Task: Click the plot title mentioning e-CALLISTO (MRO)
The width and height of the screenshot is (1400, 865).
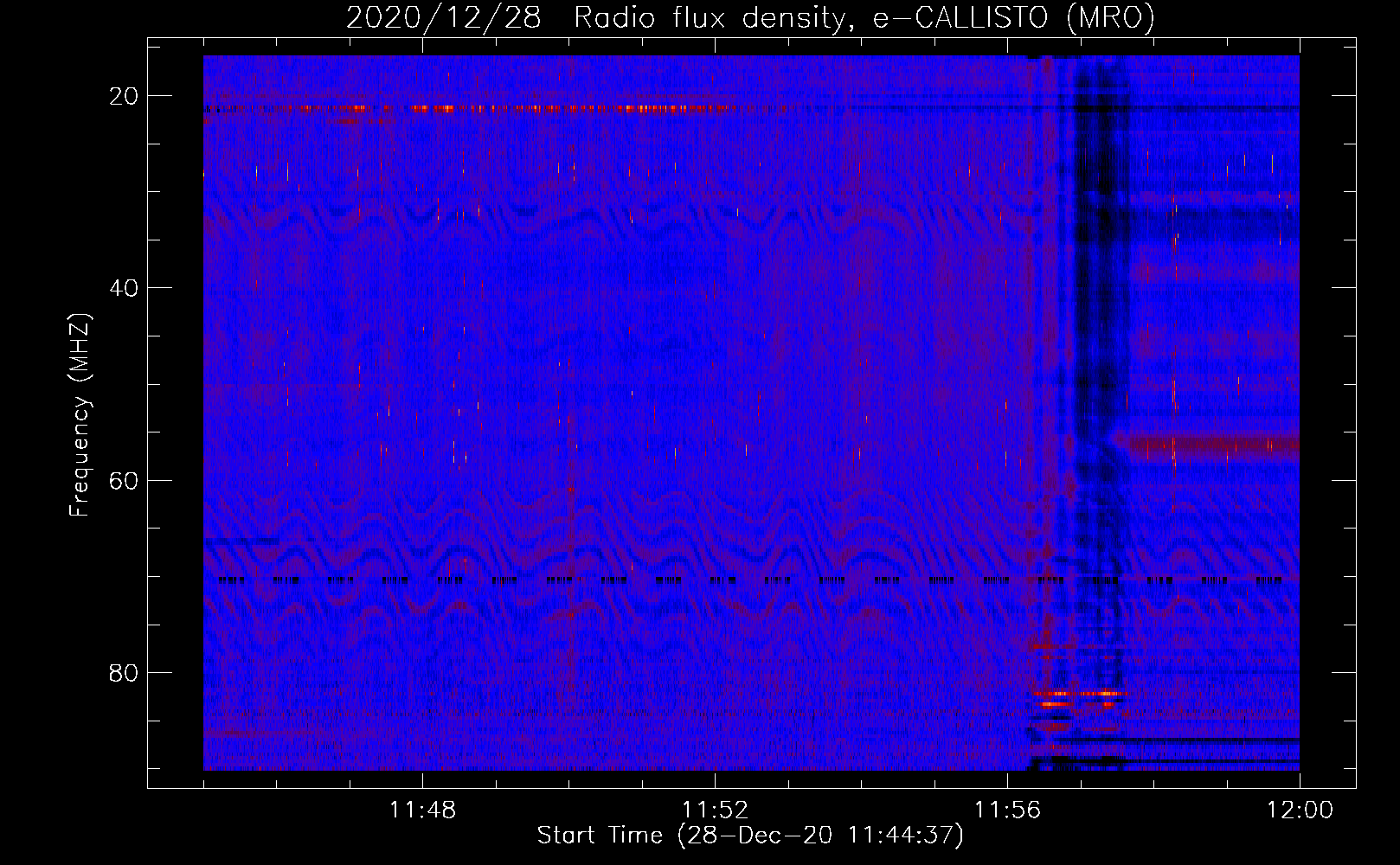Action: point(750,17)
